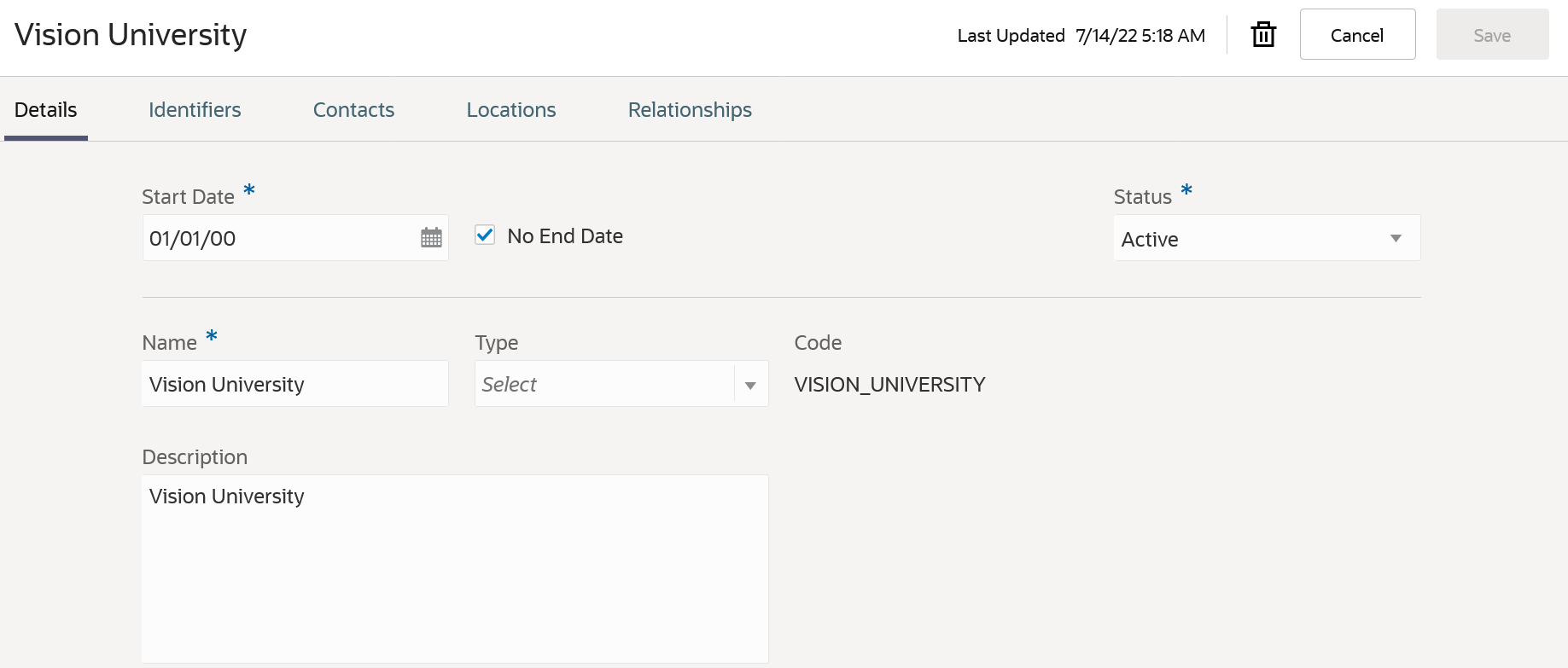
Task: Open the Contacts tab
Action: (353, 110)
